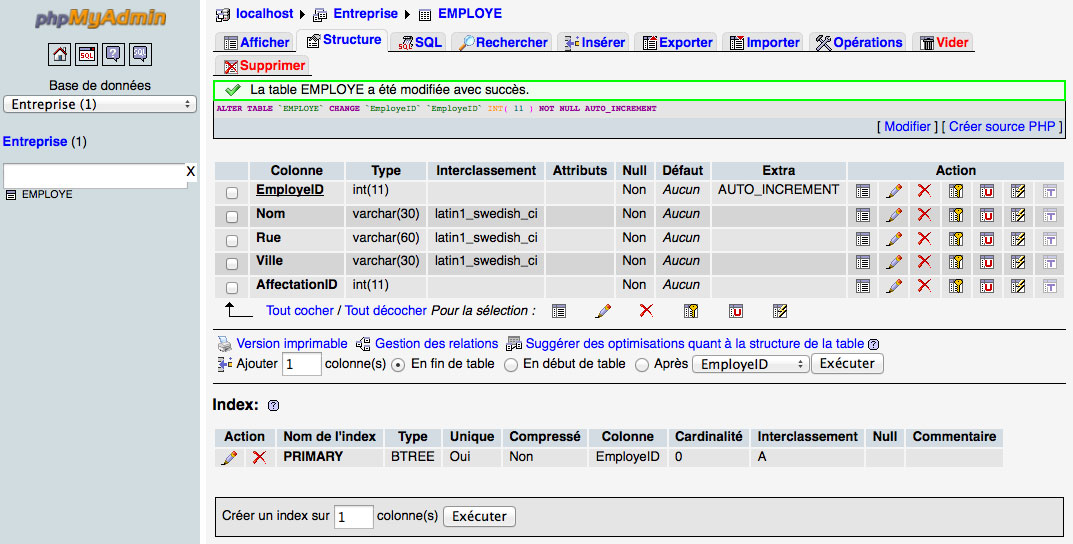Browse distinct values of AffectationID column
This screenshot has height=544, width=1073.
(863, 286)
